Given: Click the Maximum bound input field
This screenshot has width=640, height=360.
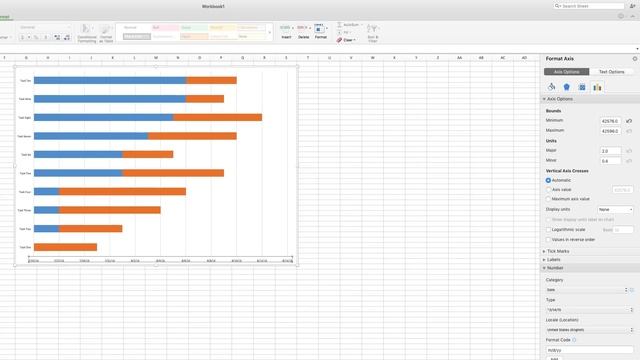Looking at the screenshot, I should click(x=610, y=131).
